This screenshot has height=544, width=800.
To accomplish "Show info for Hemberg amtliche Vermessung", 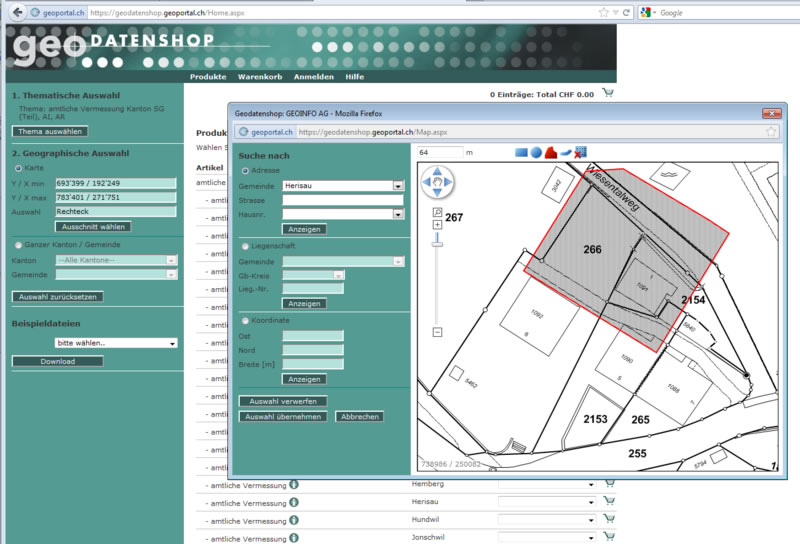I will pyautogui.click(x=294, y=485).
